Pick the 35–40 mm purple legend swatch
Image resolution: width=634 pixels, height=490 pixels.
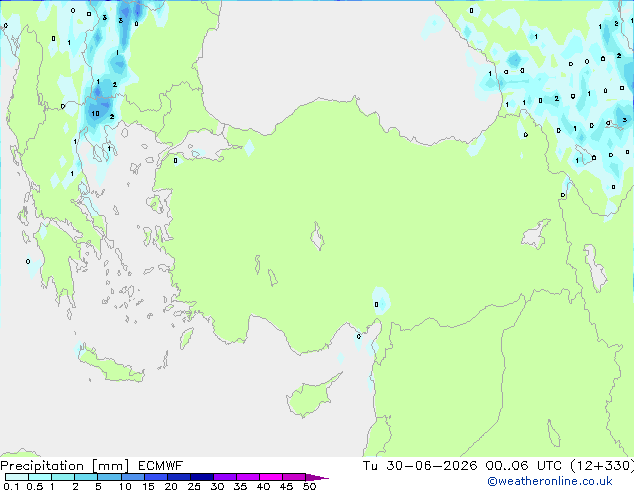point(247,477)
